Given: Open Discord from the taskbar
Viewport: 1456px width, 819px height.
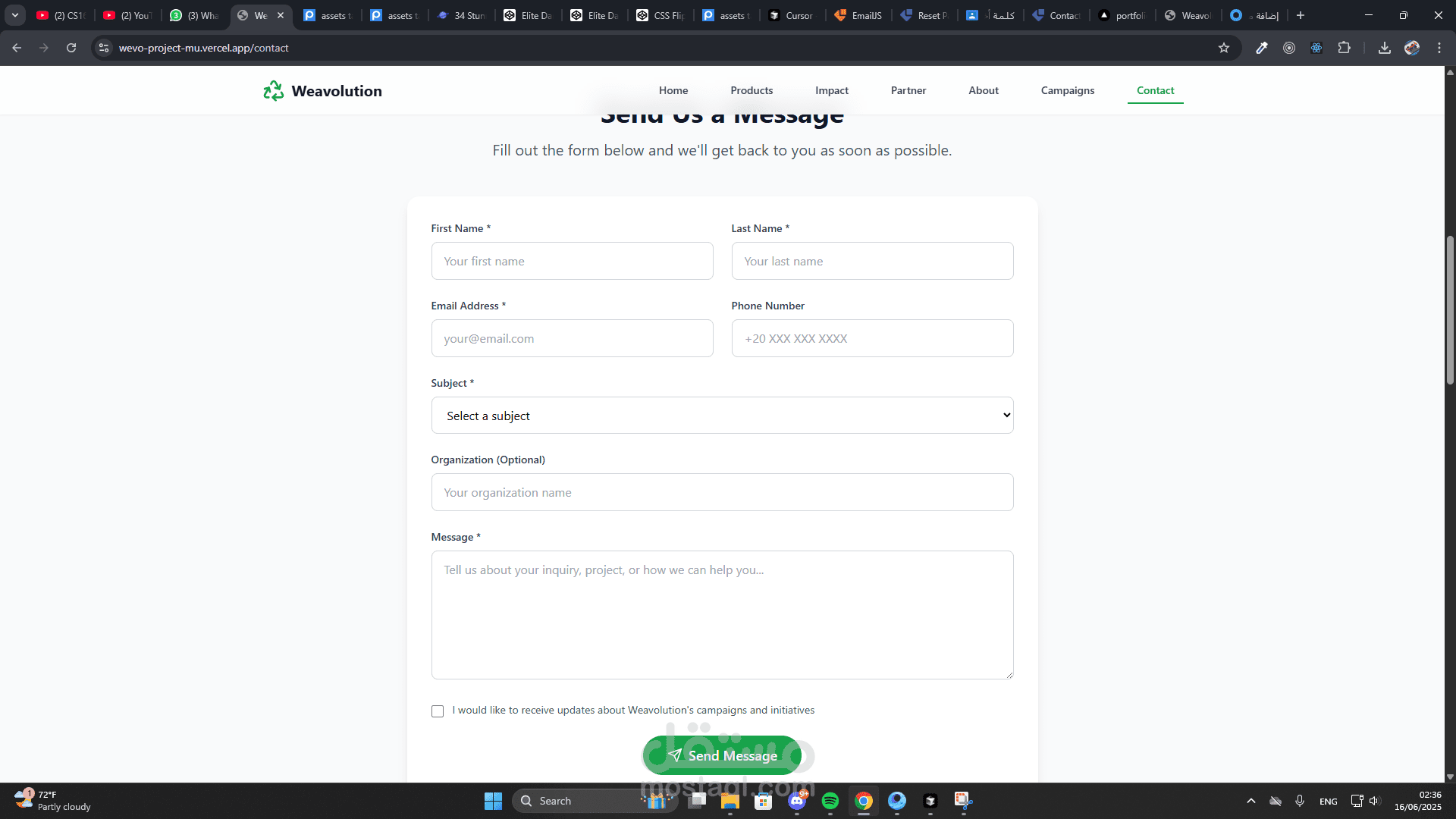Looking at the screenshot, I should tap(797, 801).
